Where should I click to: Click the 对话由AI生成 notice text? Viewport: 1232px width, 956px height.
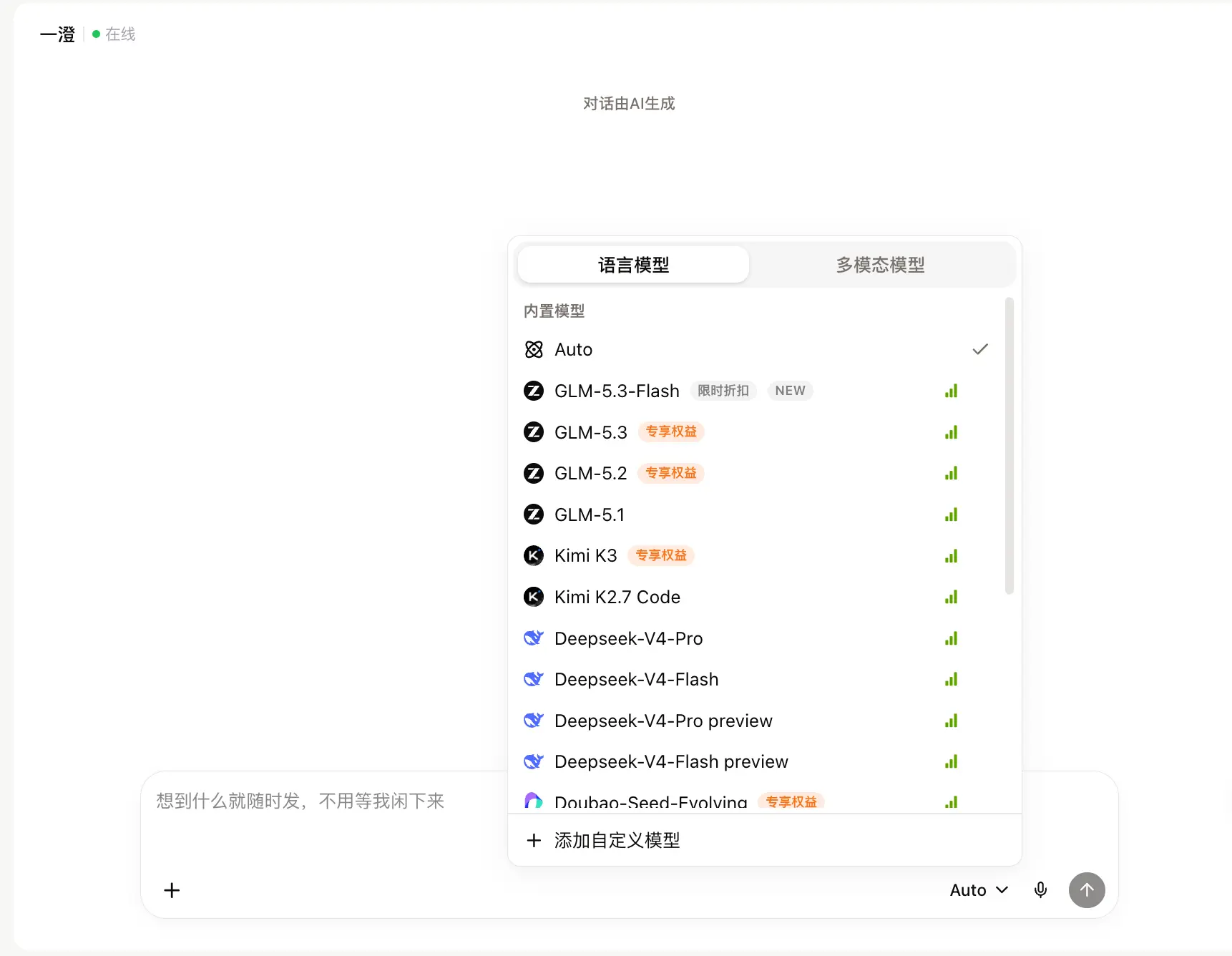[x=629, y=104]
